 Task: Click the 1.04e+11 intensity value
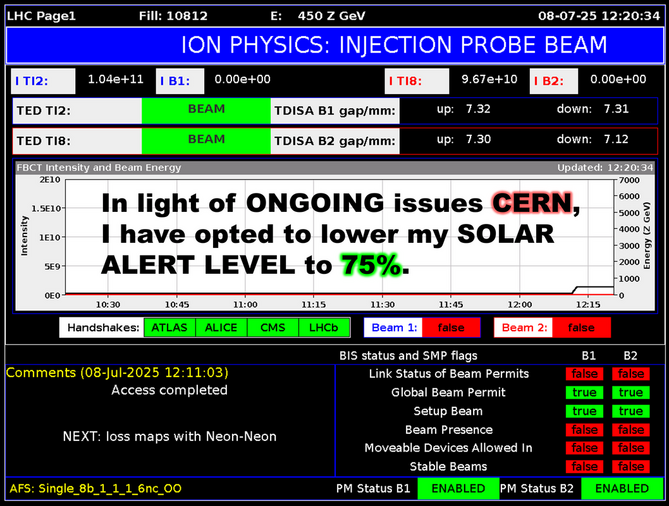(116, 79)
